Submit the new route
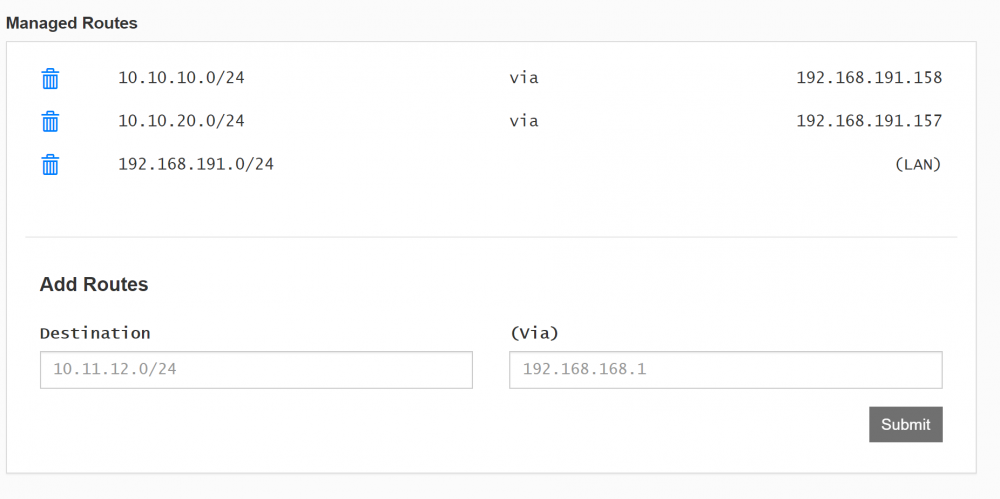Viewport: 1000px width, 499px height. point(906,424)
